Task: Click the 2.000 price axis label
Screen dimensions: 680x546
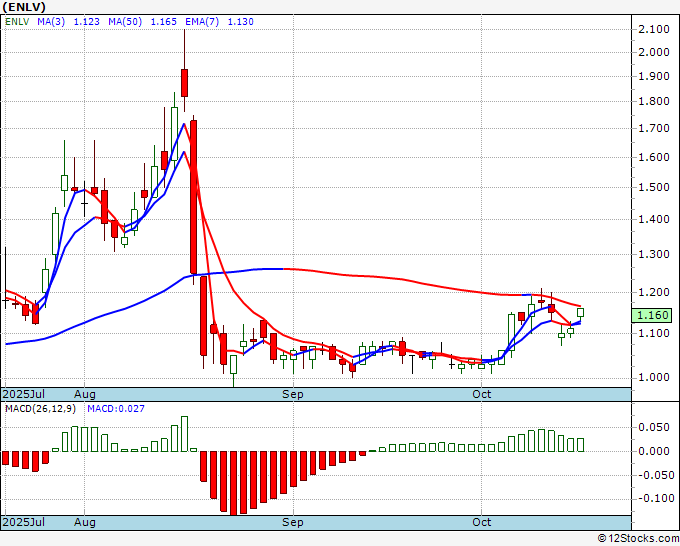Action: 654,52
